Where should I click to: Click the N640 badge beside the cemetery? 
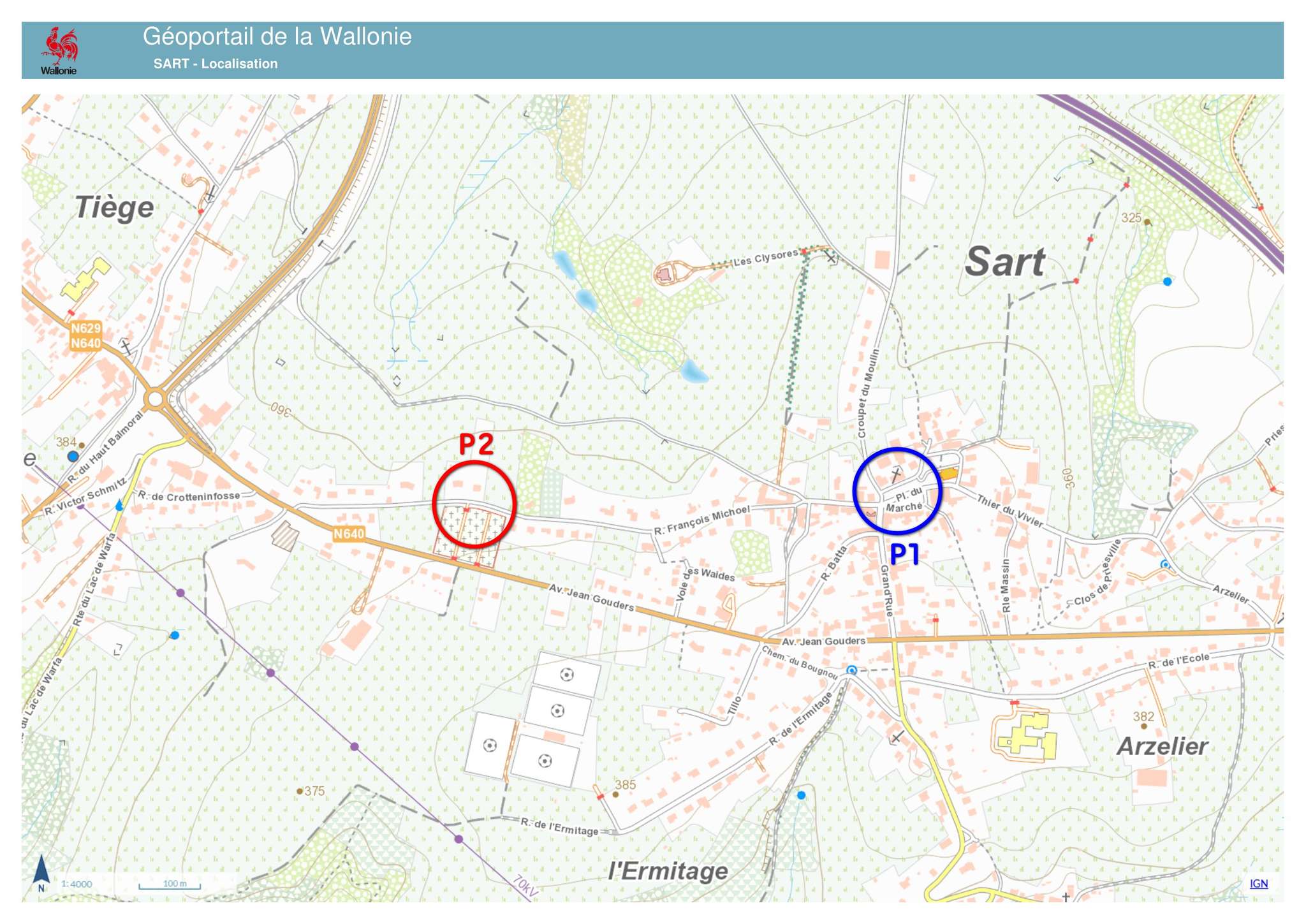pos(349,534)
